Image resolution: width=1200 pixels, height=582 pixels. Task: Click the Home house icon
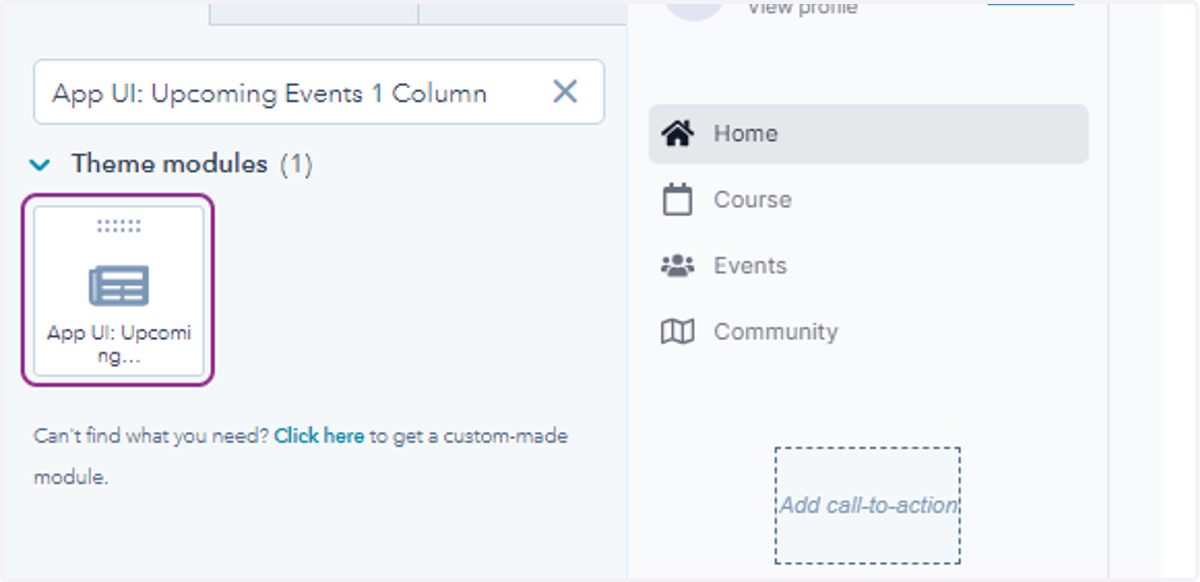(678, 133)
